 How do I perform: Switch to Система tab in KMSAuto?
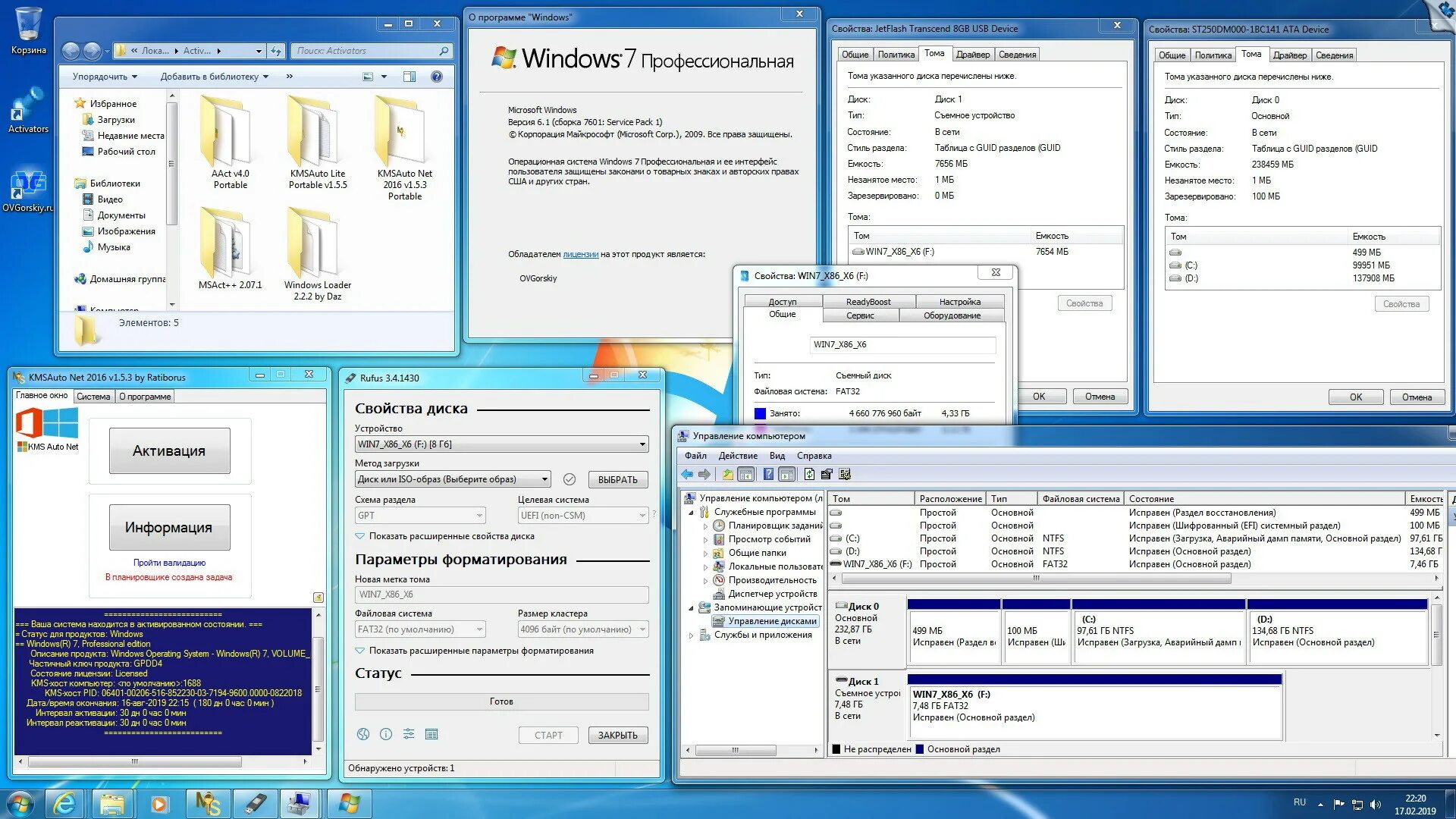pyautogui.click(x=93, y=397)
